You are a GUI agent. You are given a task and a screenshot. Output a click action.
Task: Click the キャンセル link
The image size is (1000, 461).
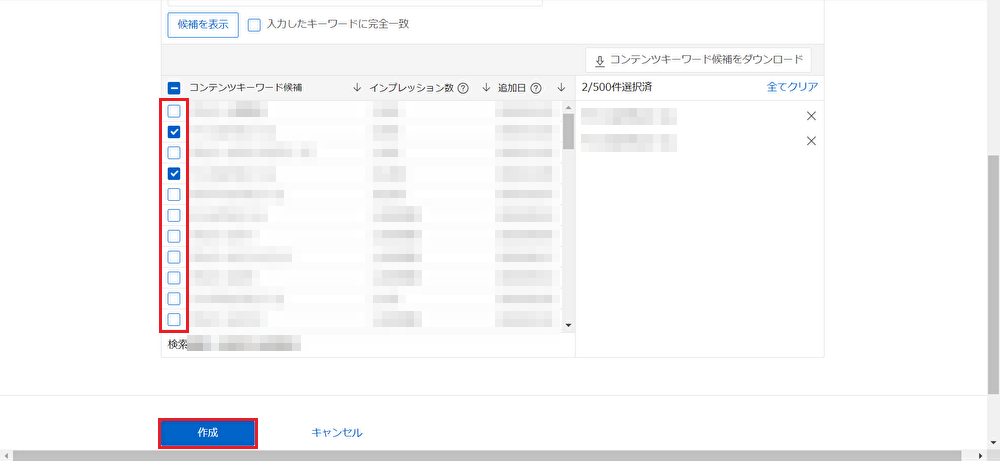337,433
